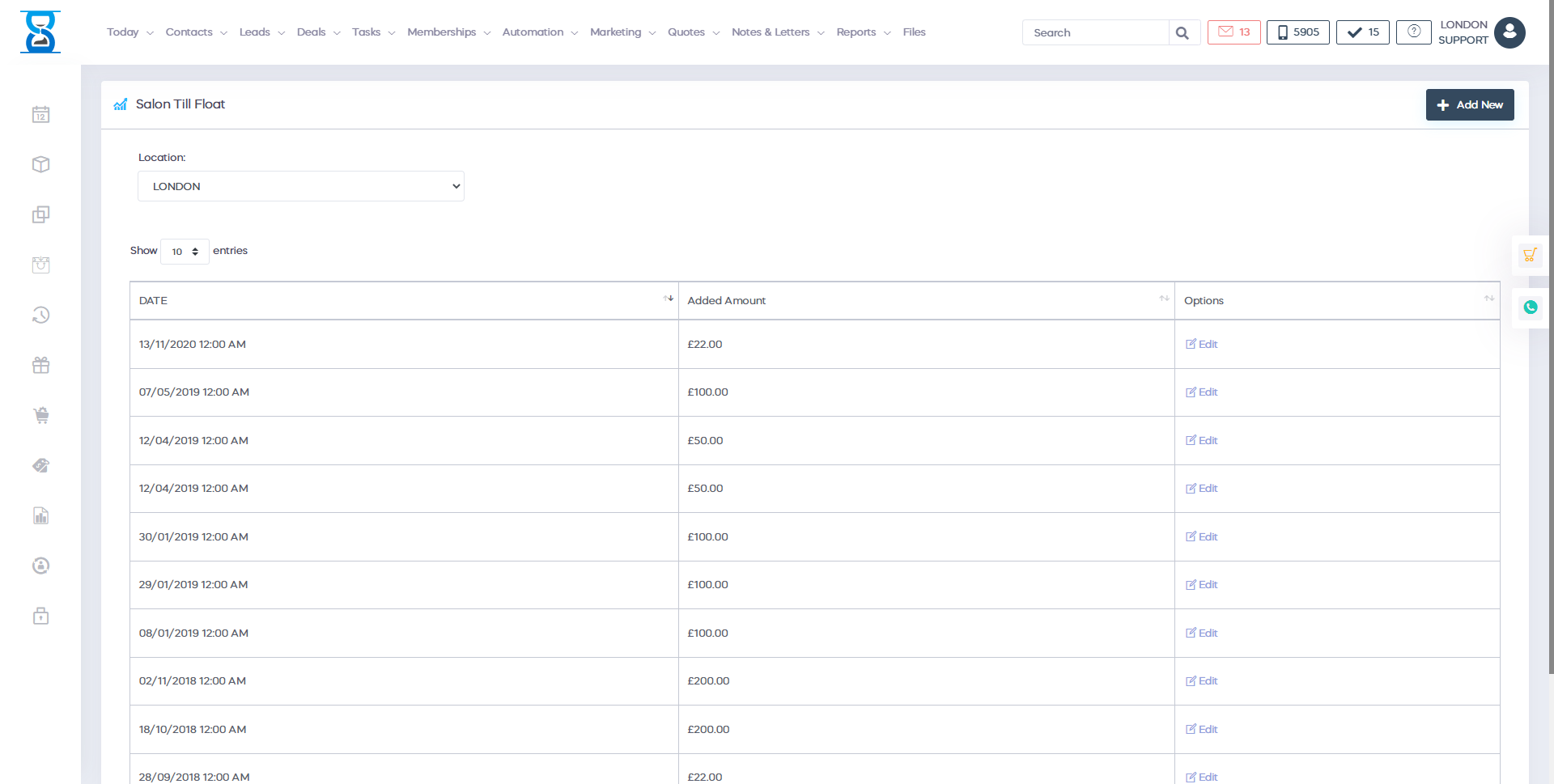Click the search magnifier icon

(x=1182, y=33)
